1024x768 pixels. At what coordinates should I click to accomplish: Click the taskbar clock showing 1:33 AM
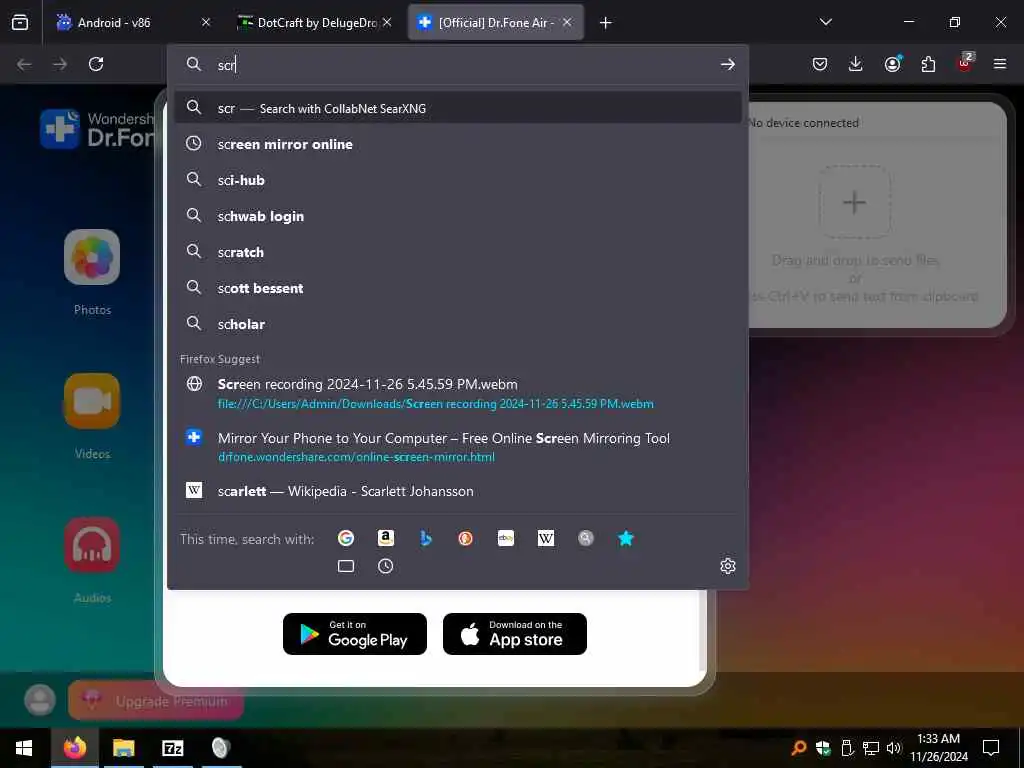click(938, 748)
